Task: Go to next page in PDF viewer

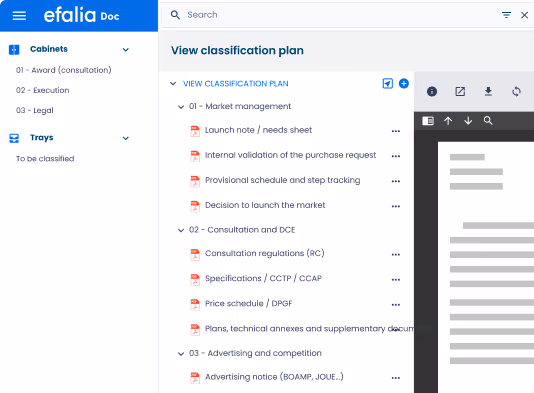Action: (x=468, y=121)
